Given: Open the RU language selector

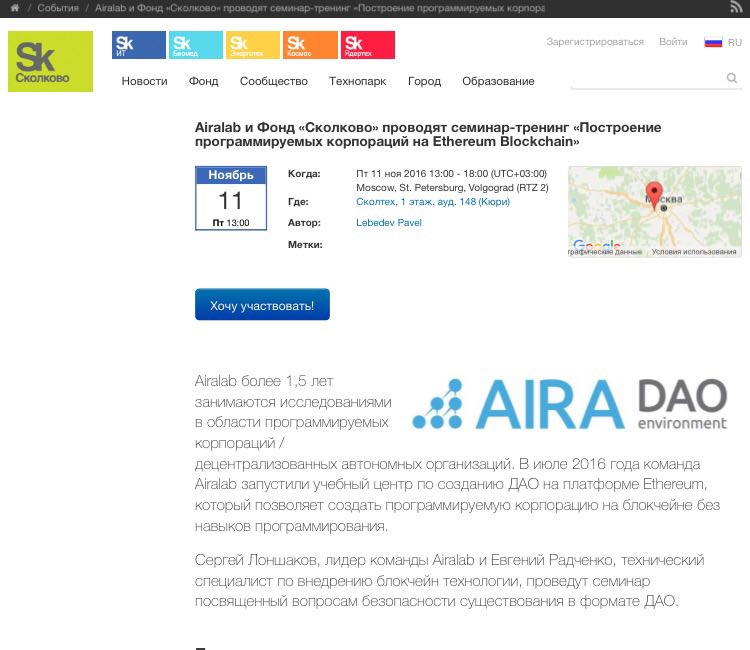Looking at the screenshot, I should coord(734,42).
